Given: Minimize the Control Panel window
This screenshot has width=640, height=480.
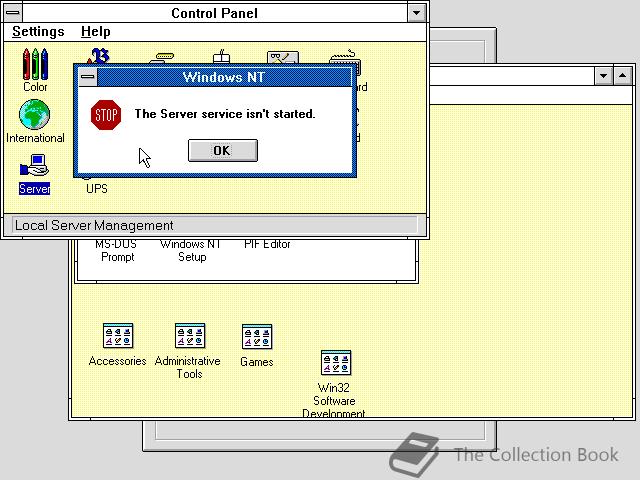Looking at the screenshot, I should 416,13.
